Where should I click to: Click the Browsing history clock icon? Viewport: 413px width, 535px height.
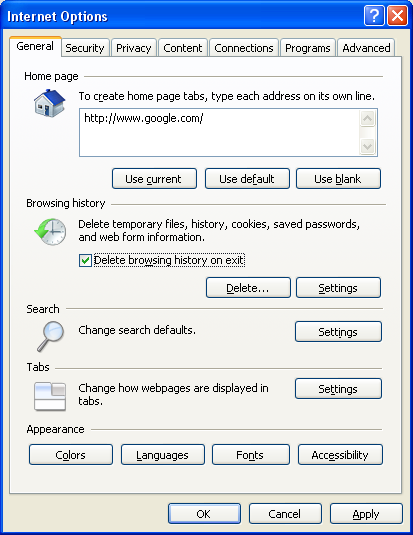pyautogui.click(x=51, y=232)
